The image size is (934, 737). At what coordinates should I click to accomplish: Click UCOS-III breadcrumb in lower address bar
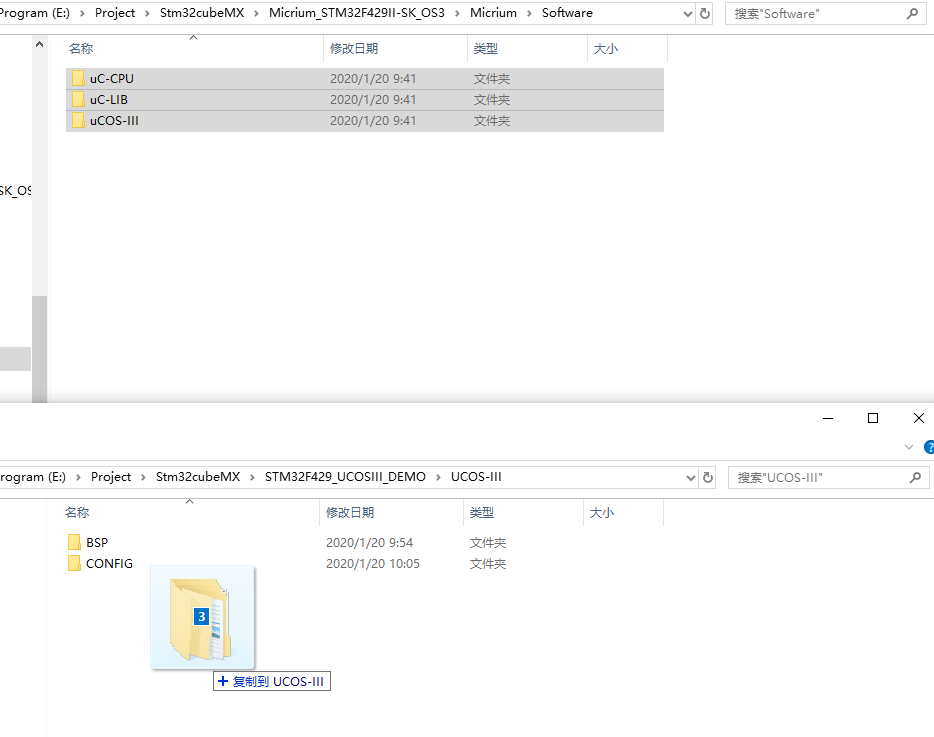(476, 477)
